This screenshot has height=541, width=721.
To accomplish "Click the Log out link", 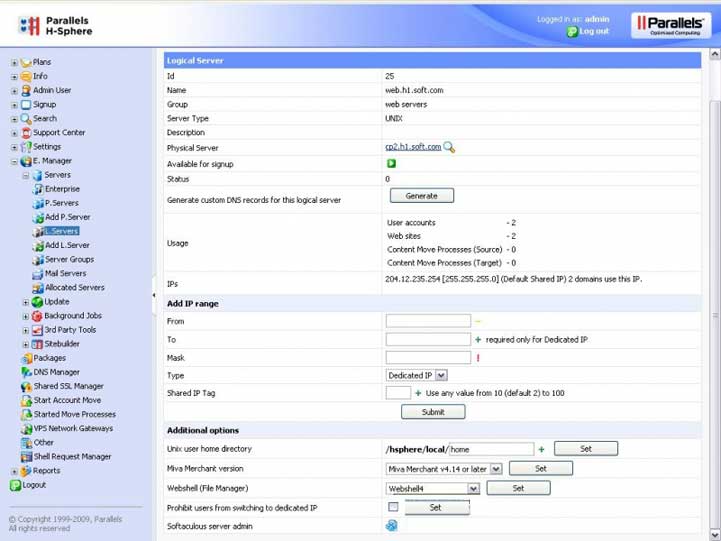I will (x=593, y=31).
